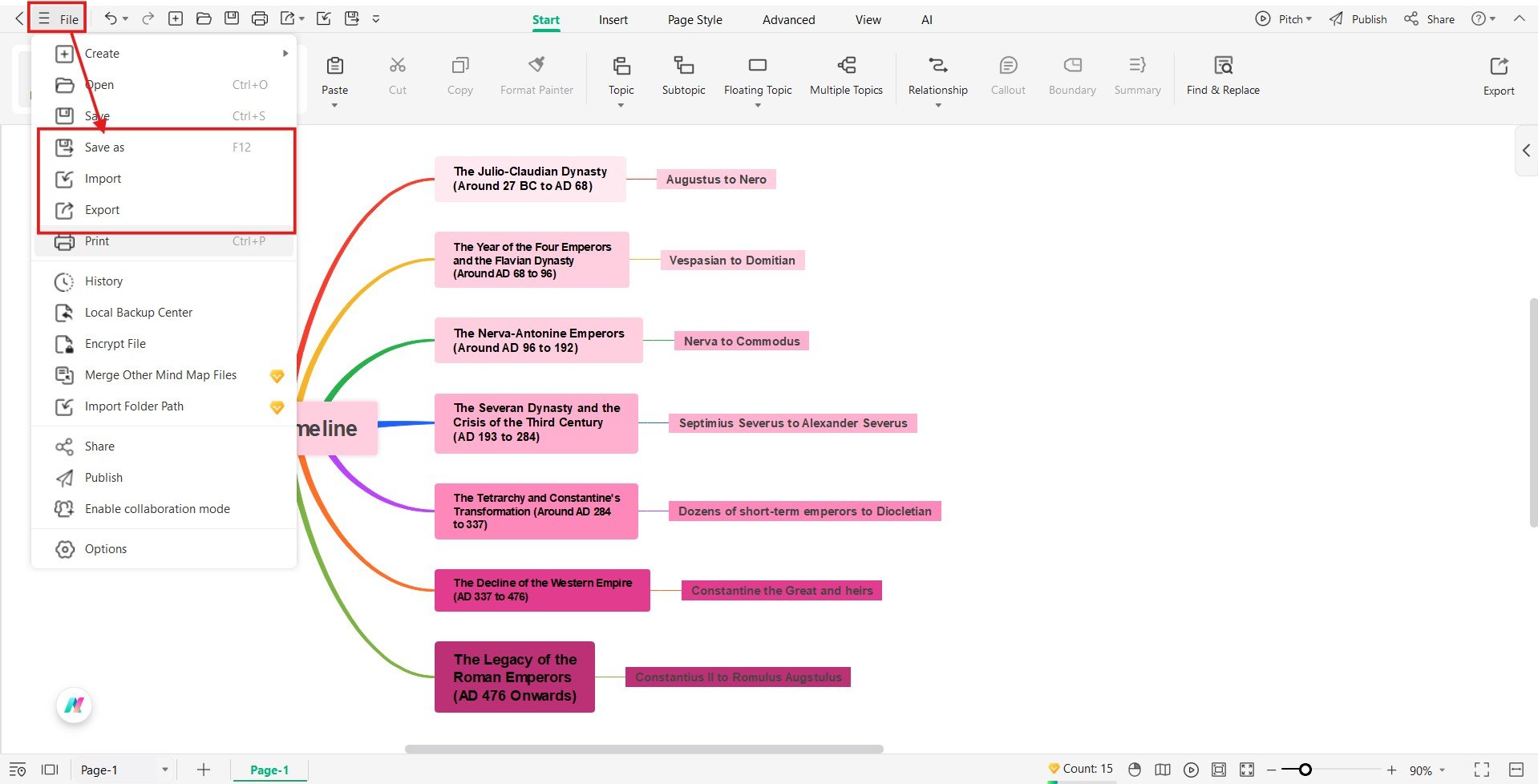Switch to the Insert ribbon tab
Image resolution: width=1538 pixels, height=784 pixels.
pyautogui.click(x=613, y=19)
